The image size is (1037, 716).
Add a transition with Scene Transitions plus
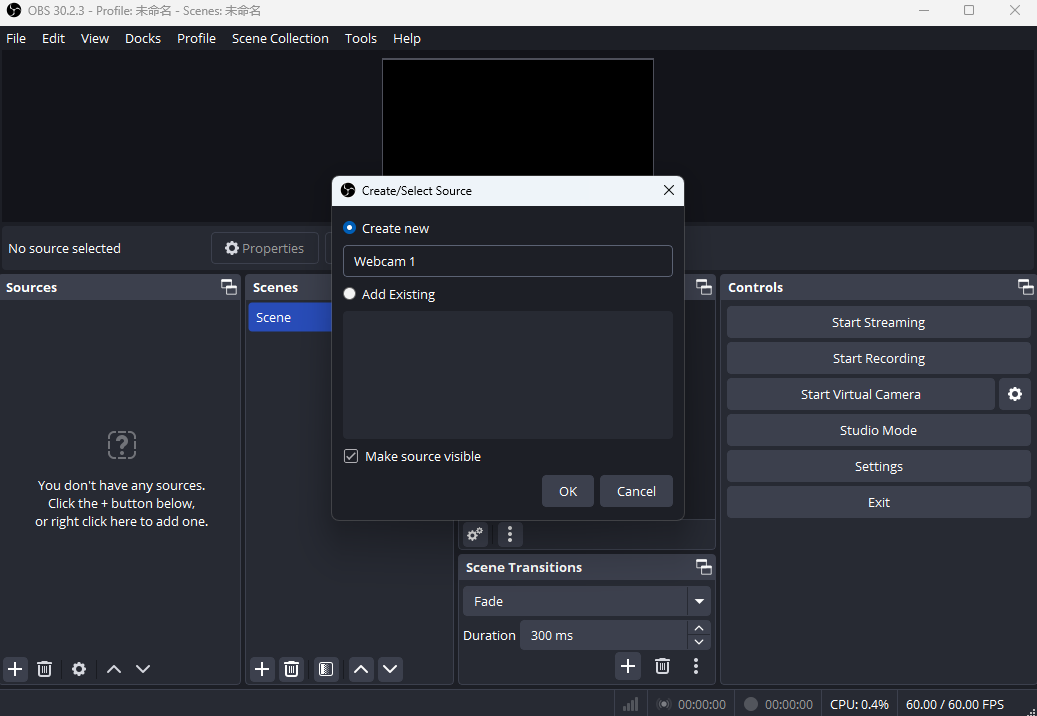(628, 666)
